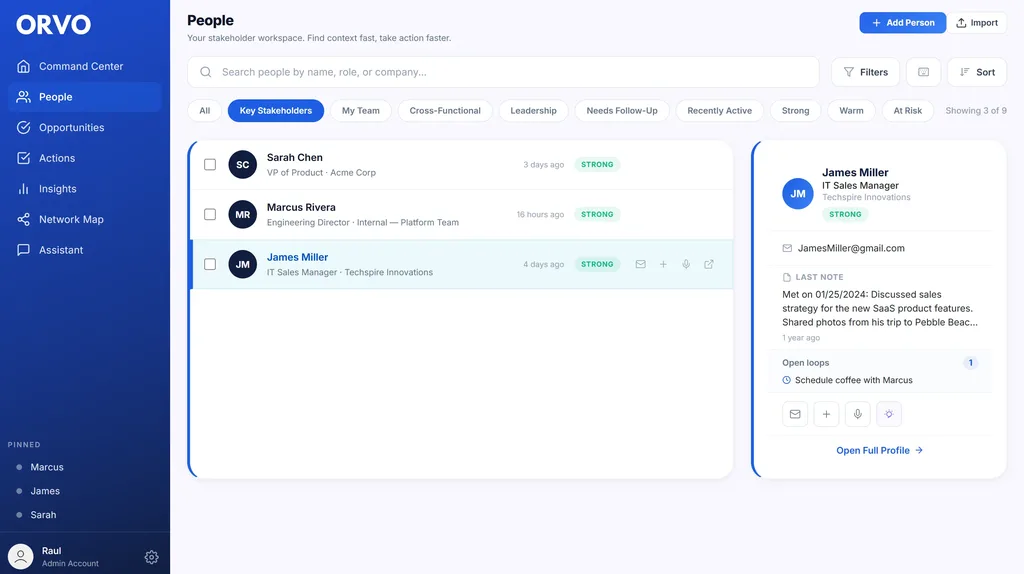Open Command Center from sidebar
This screenshot has height=574, width=1024.
pyautogui.click(x=85, y=66)
